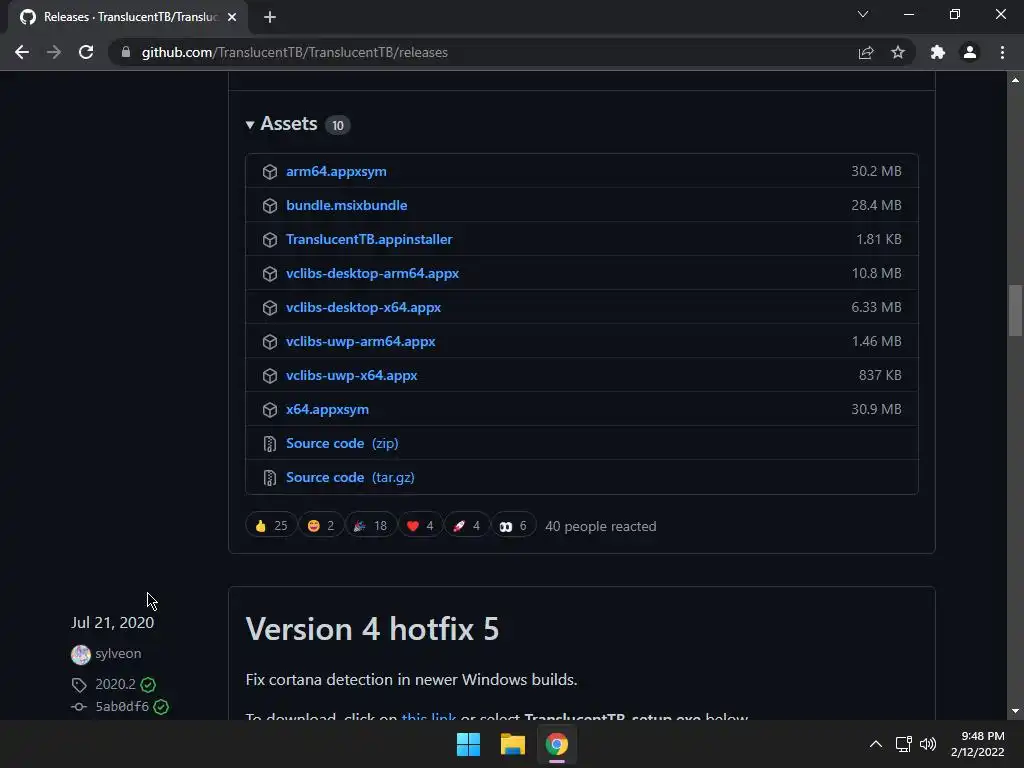Close the Releases TranslucentTB tab
The image size is (1024, 768).
pyautogui.click(x=232, y=17)
